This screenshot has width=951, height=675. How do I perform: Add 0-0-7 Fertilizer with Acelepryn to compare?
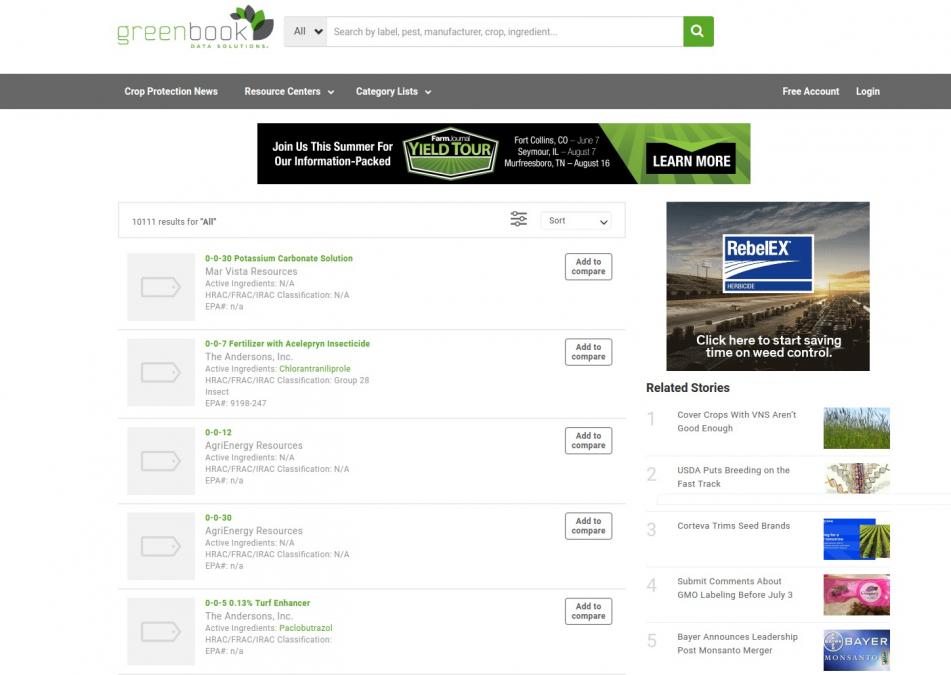coord(588,352)
